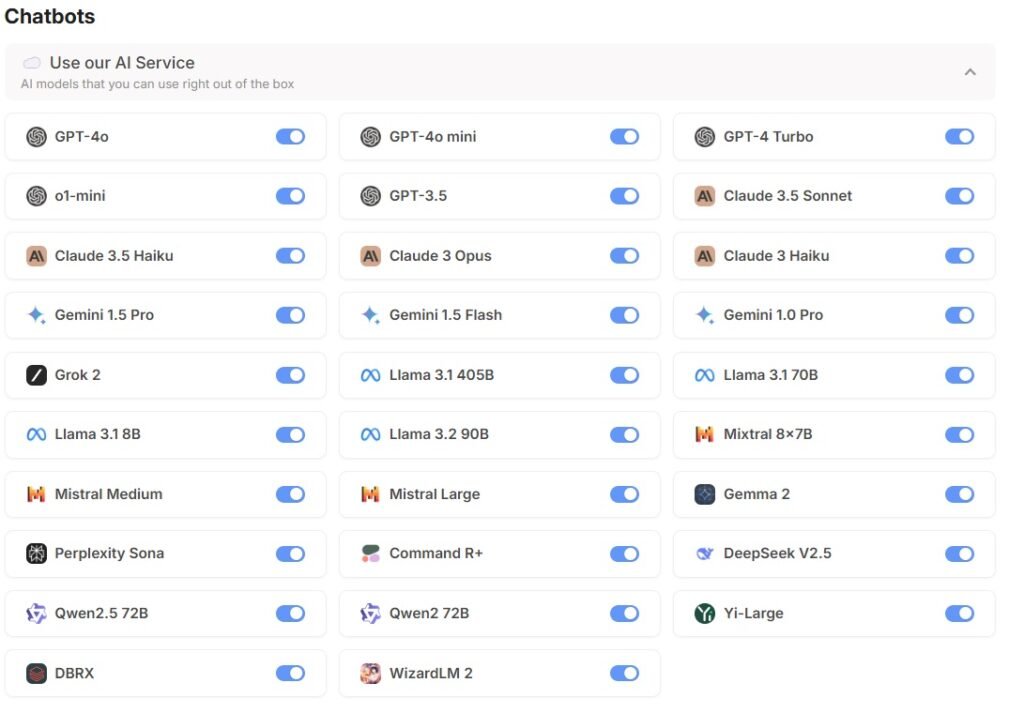This screenshot has height=713, width=1024.
Task: Disable the Command R+ toggle
Action: pyautogui.click(x=625, y=554)
